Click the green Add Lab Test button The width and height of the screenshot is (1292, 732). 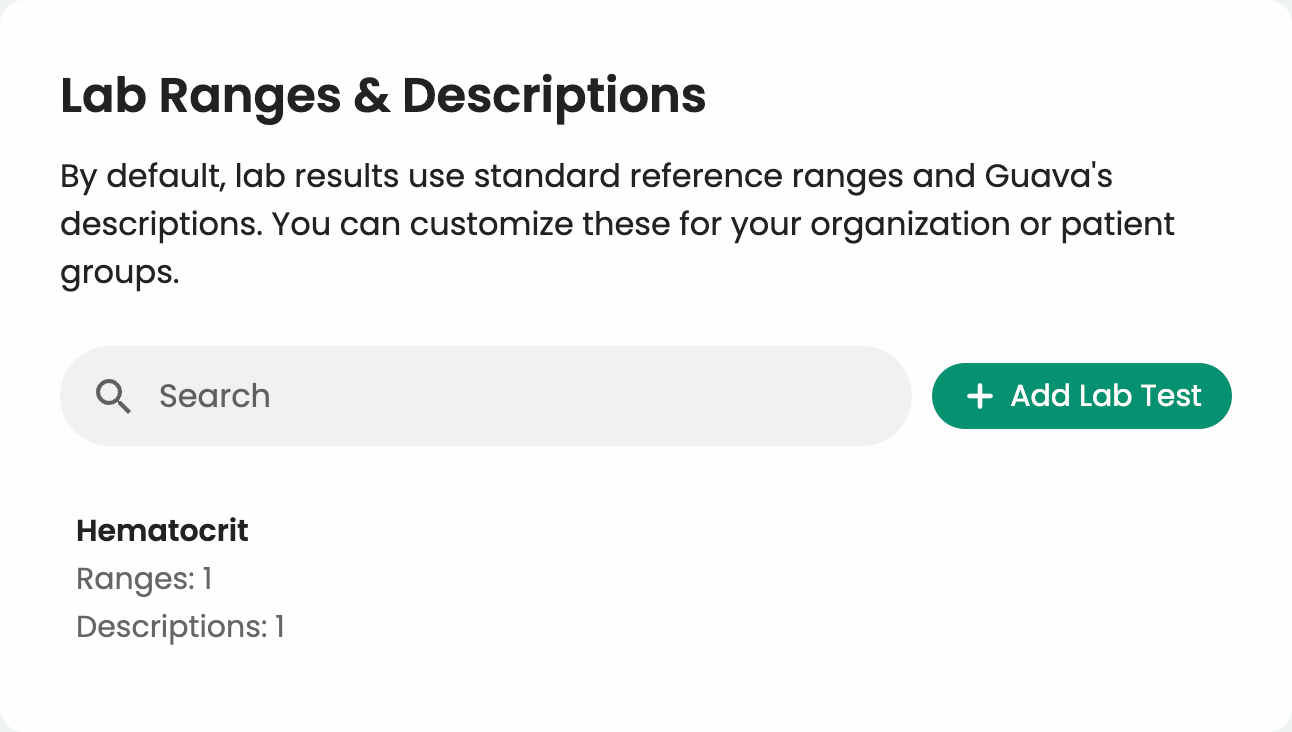coord(1081,396)
